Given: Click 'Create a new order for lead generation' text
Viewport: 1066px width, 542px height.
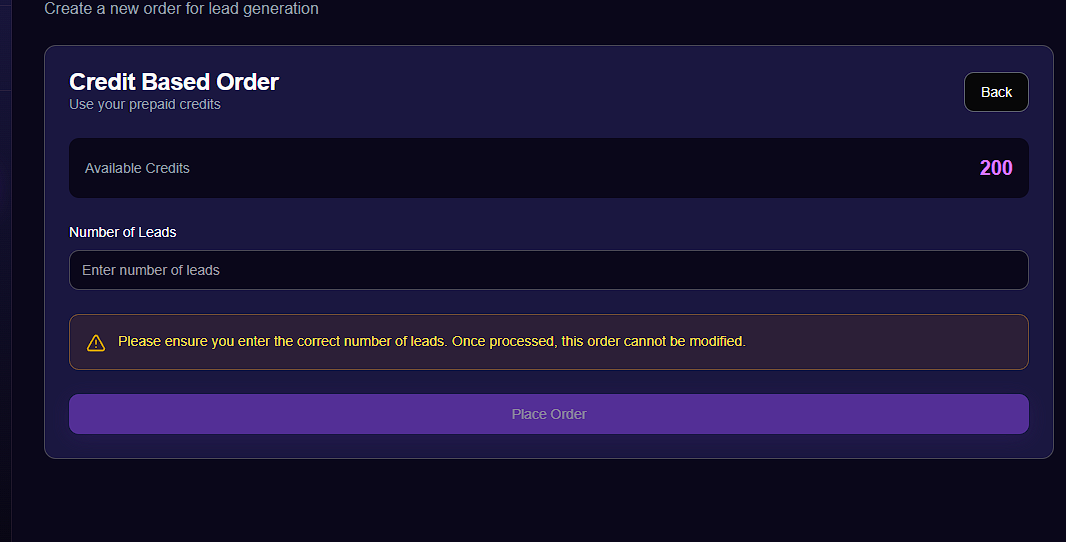Looking at the screenshot, I should click(x=181, y=9).
